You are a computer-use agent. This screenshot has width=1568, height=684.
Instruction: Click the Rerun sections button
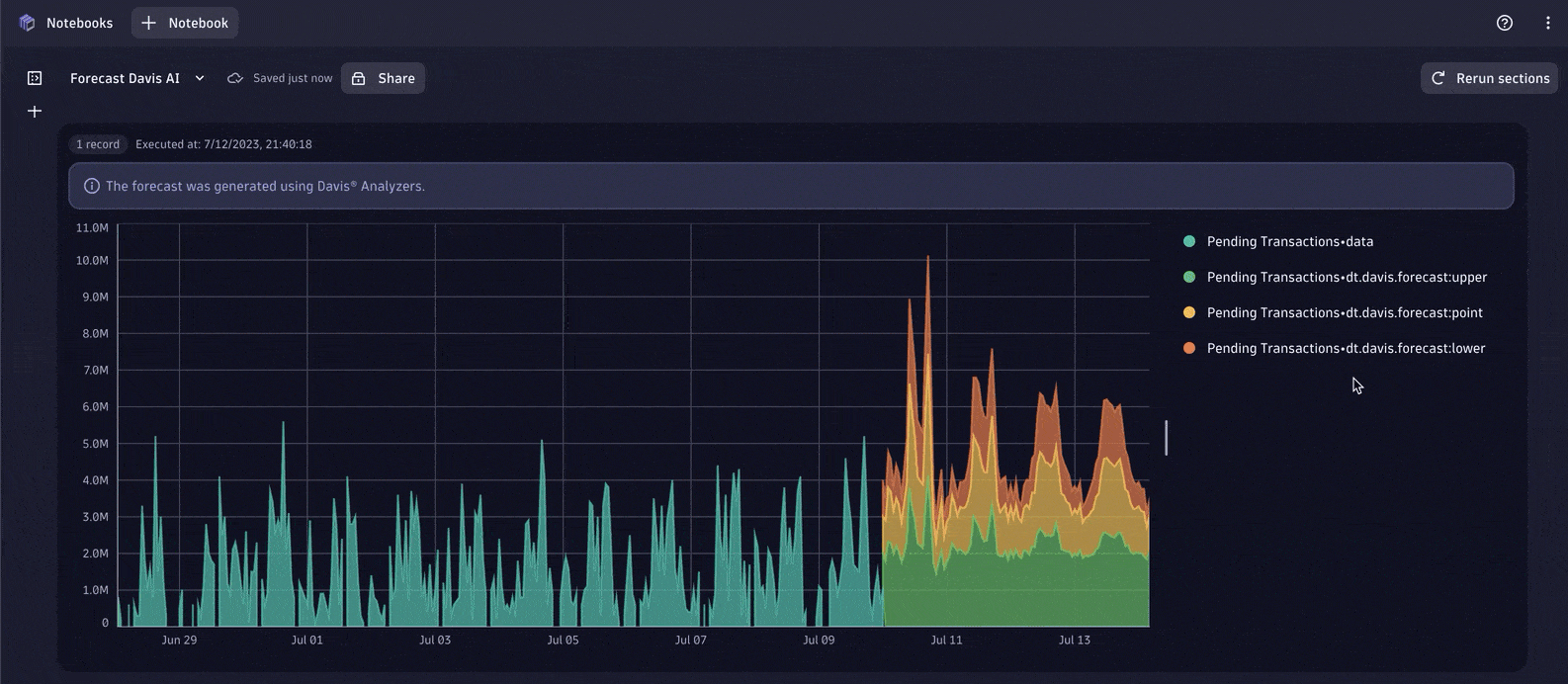(1489, 78)
